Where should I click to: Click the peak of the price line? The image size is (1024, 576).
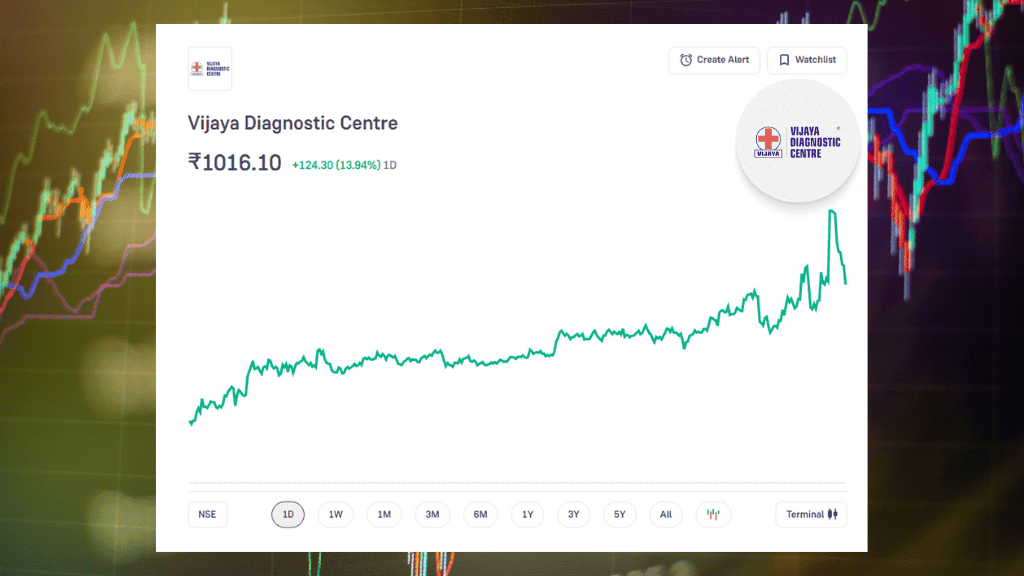(831, 211)
